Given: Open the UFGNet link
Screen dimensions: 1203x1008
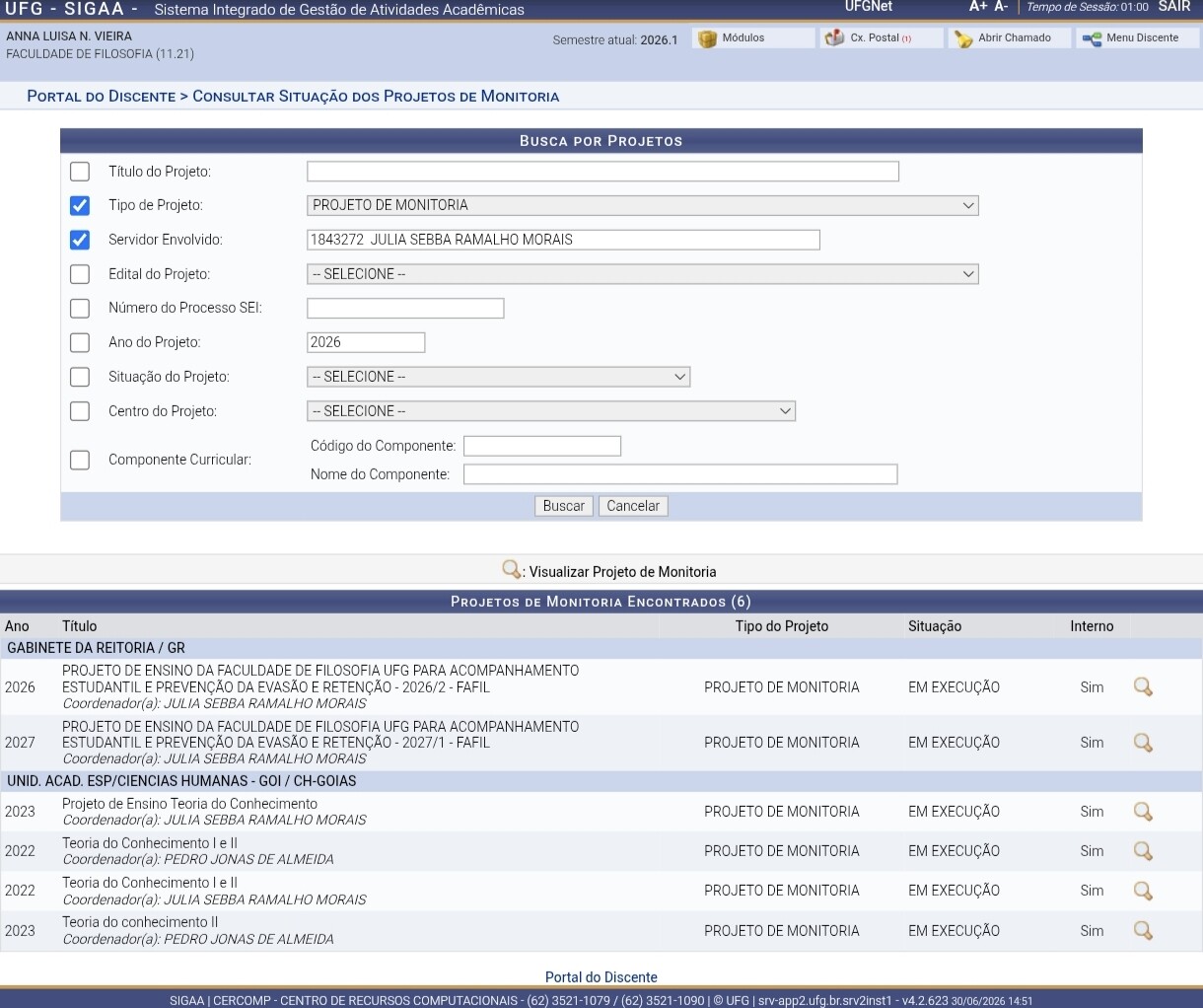Looking at the screenshot, I should pos(869,7).
